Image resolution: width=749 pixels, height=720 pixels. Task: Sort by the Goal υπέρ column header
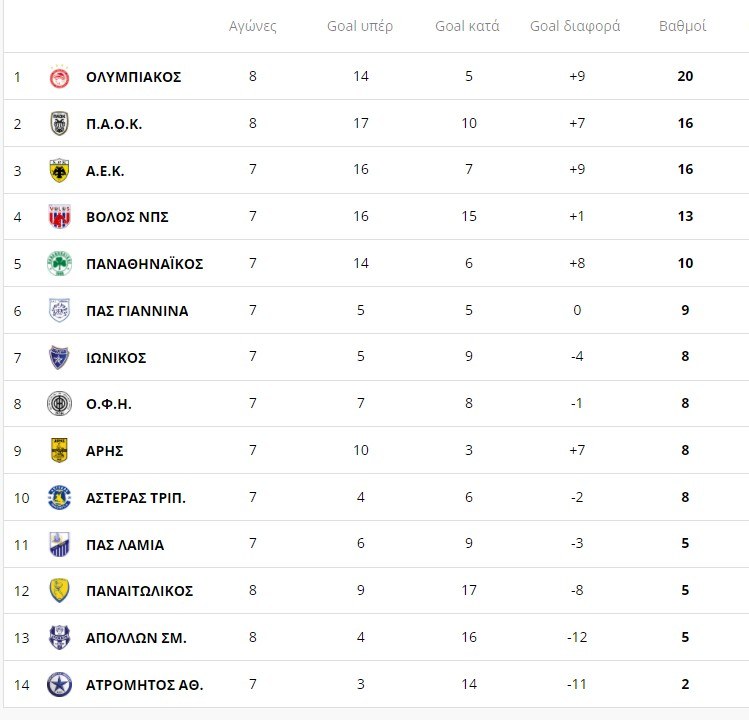click(361, 26)
